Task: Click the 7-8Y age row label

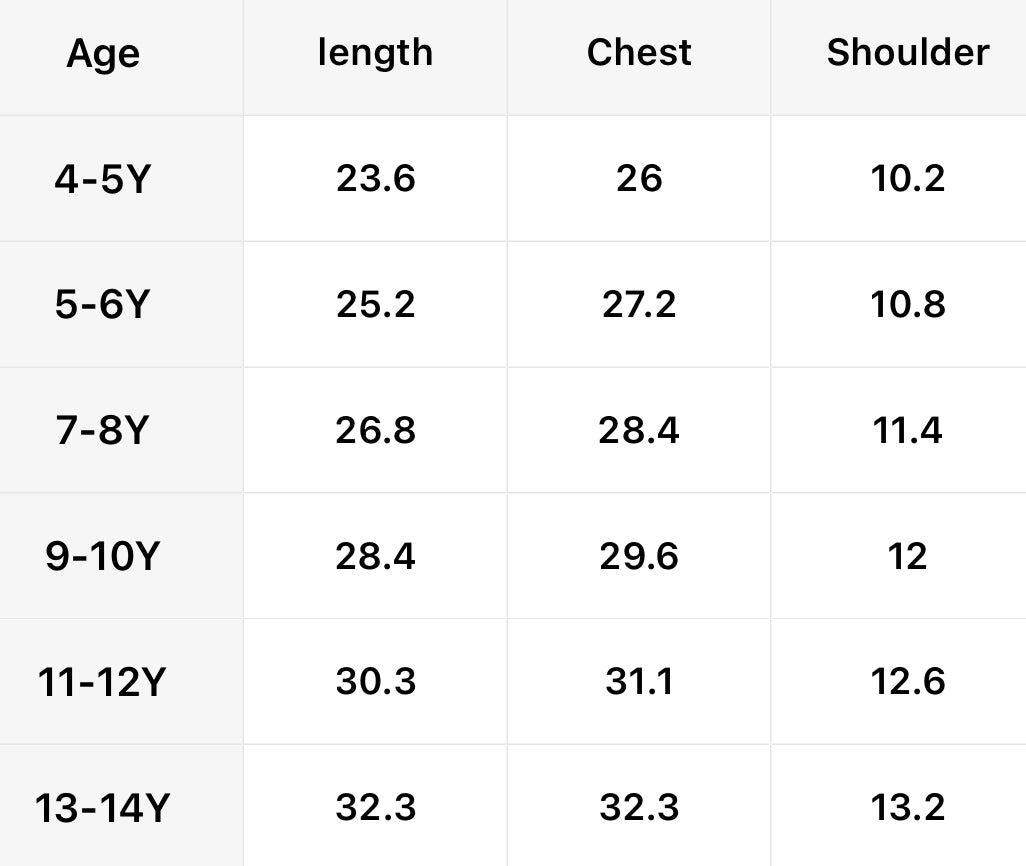Action: point(102,432)
